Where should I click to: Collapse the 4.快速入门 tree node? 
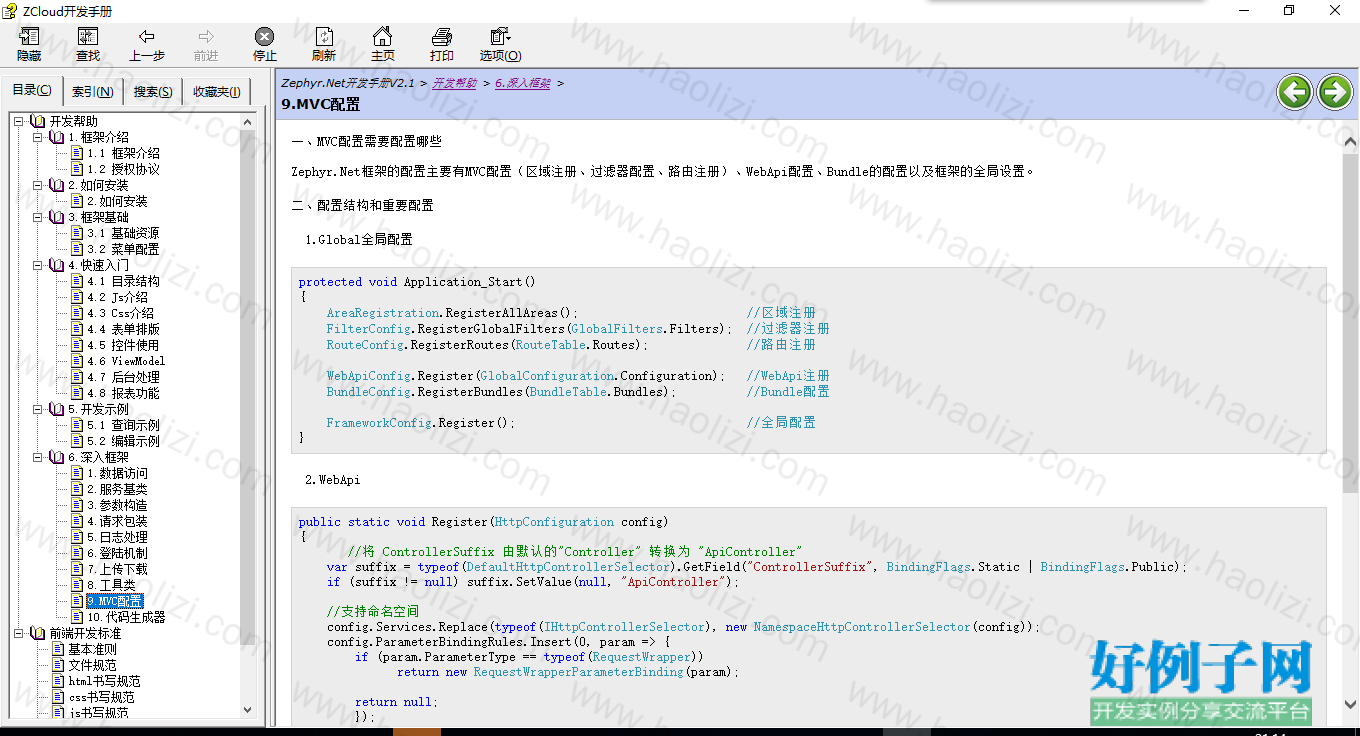coord(38,265)
